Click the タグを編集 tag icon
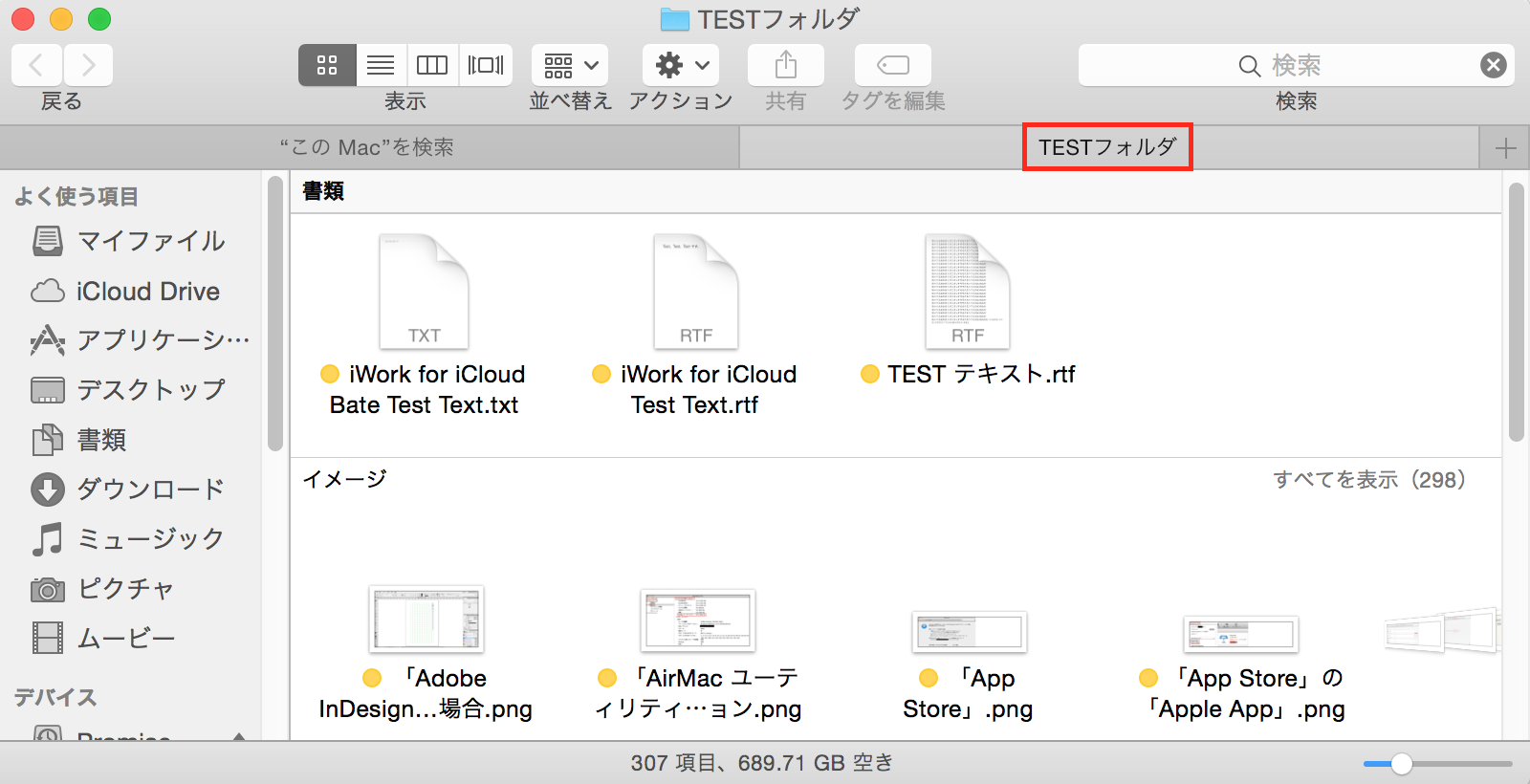 [892, 65]
